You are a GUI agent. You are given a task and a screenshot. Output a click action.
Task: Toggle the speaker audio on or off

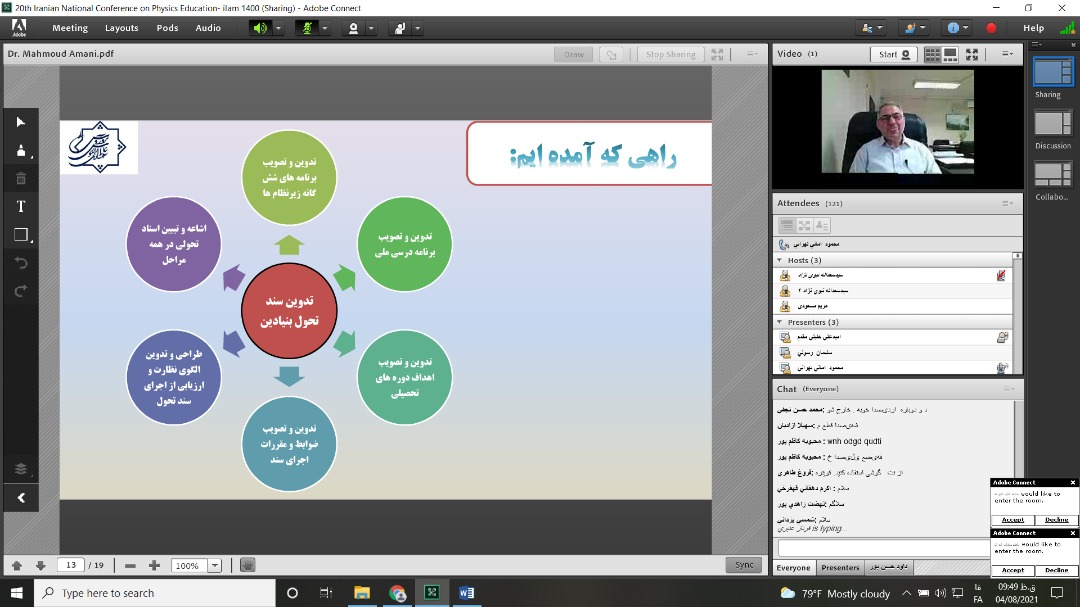pos(260,28)
